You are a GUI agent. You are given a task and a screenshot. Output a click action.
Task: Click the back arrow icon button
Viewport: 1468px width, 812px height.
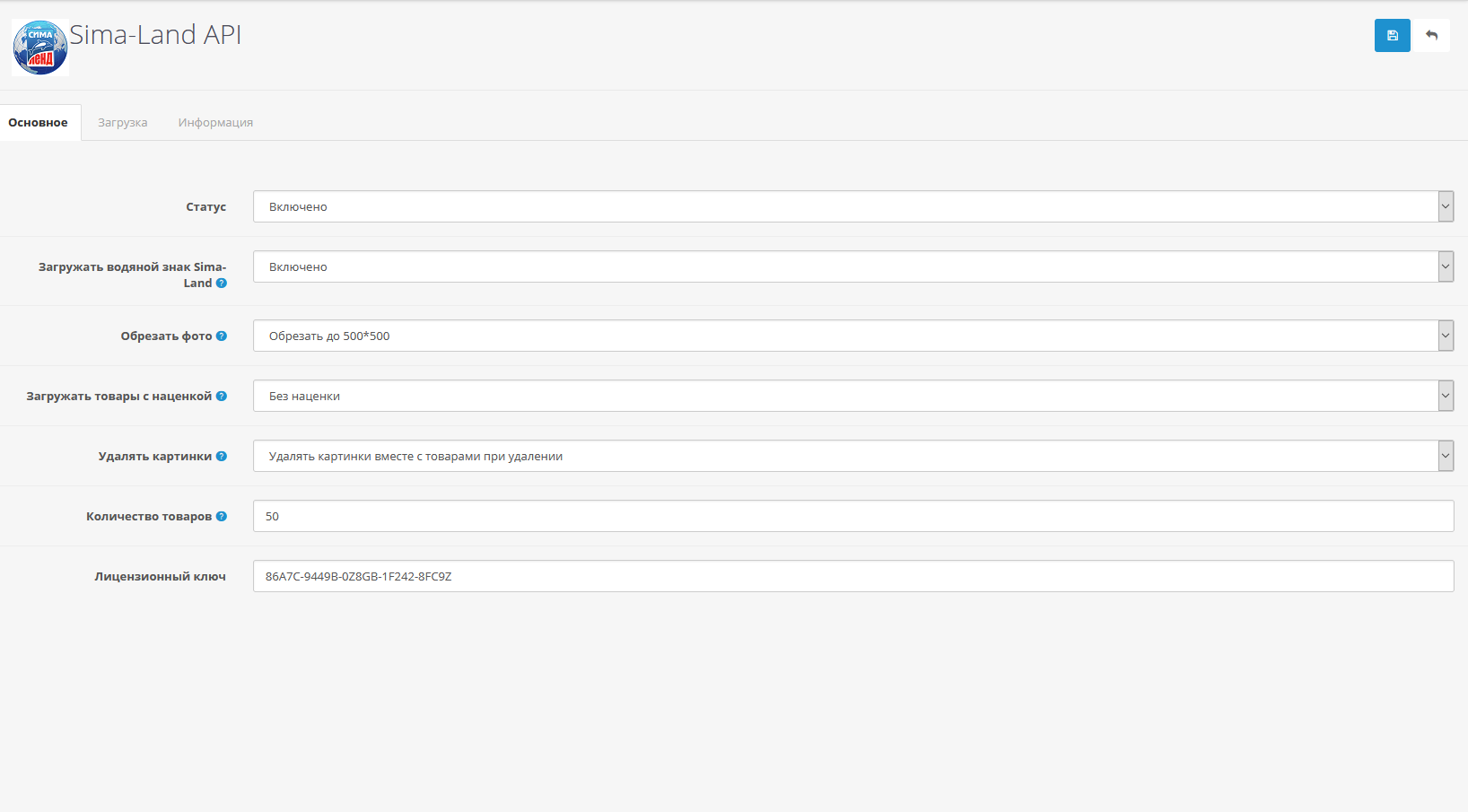click(1432, 36)
